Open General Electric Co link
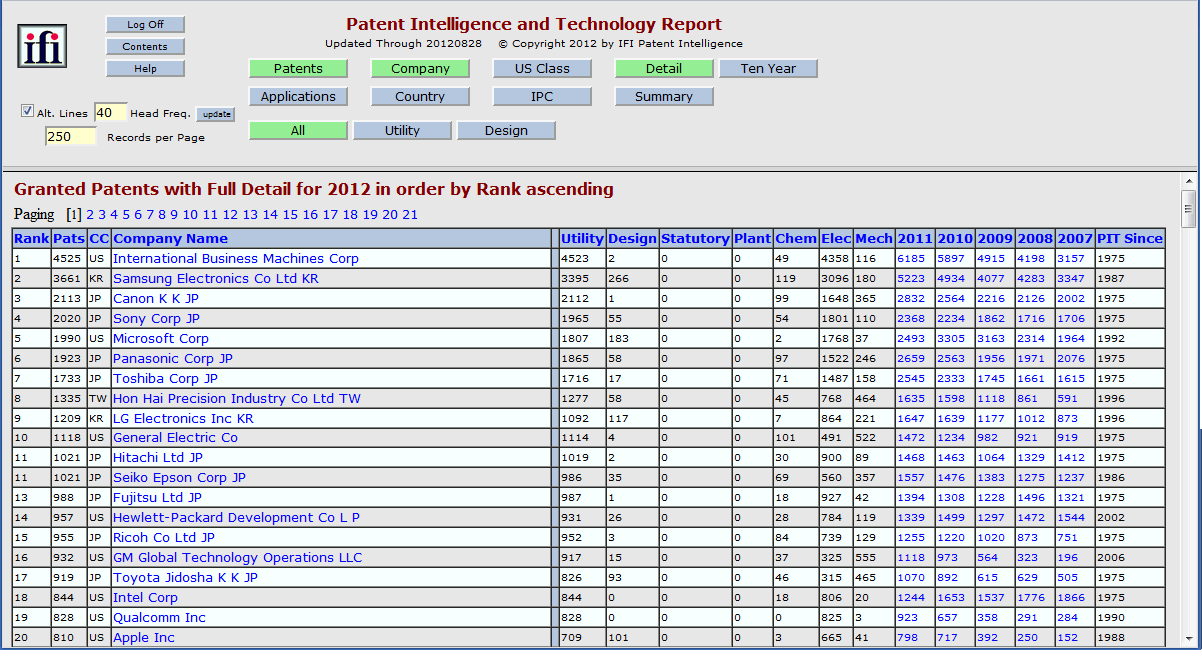The height and width of the screenshot is (659, 1202). (x=175, y=438)
